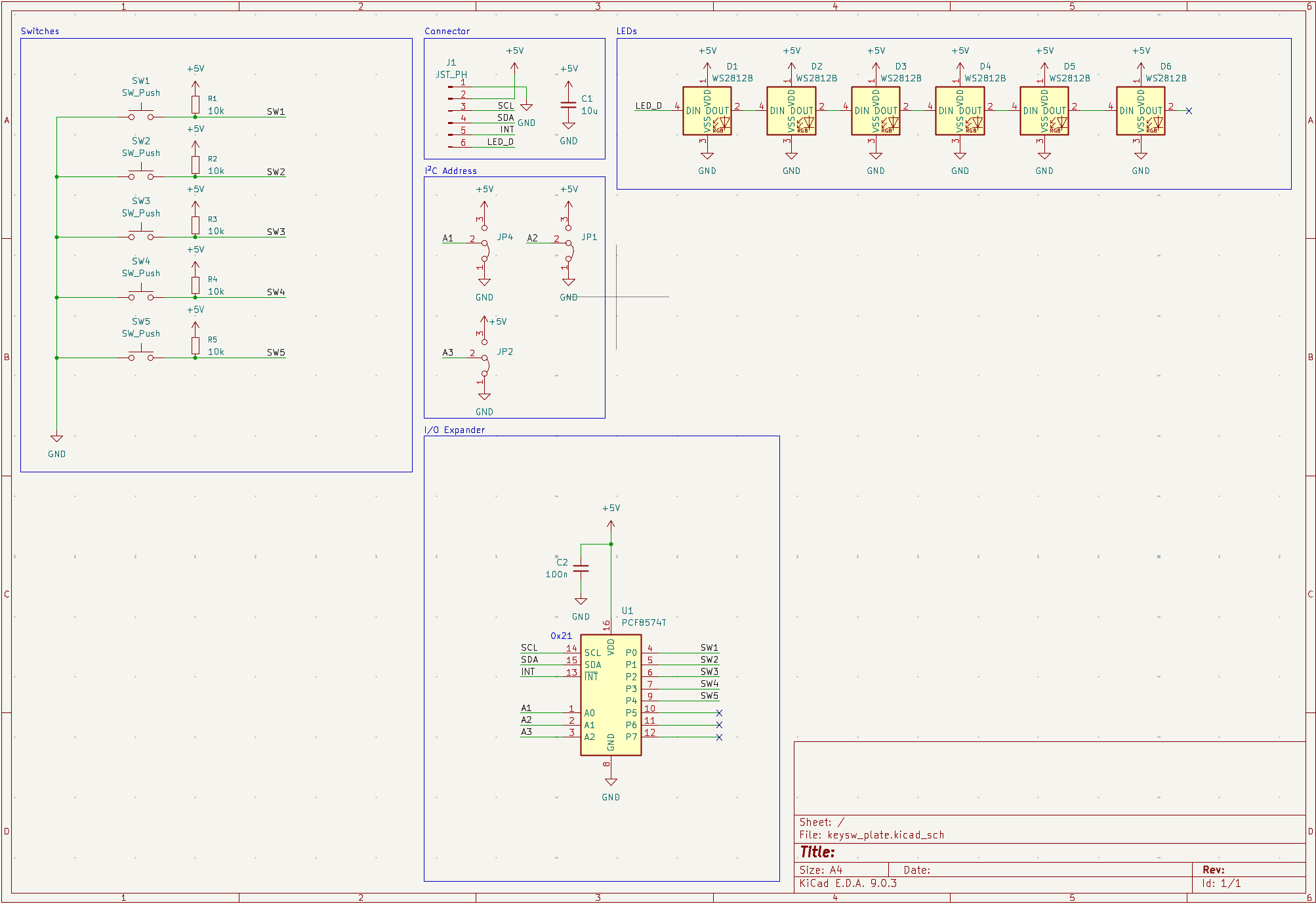Select capacitor C2 100n symbol
The image size is (1316, 904).
click(x=581, y=568)
